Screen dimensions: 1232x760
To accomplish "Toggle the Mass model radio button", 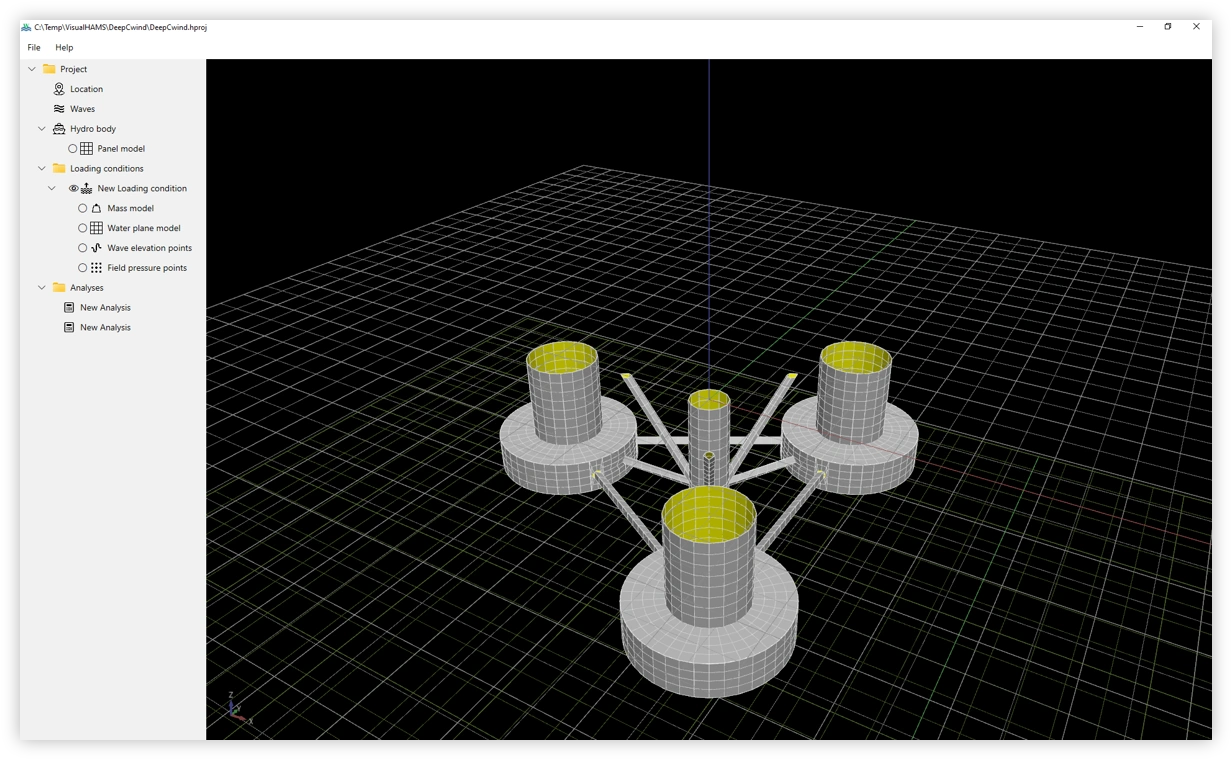I will click(83, 208).
